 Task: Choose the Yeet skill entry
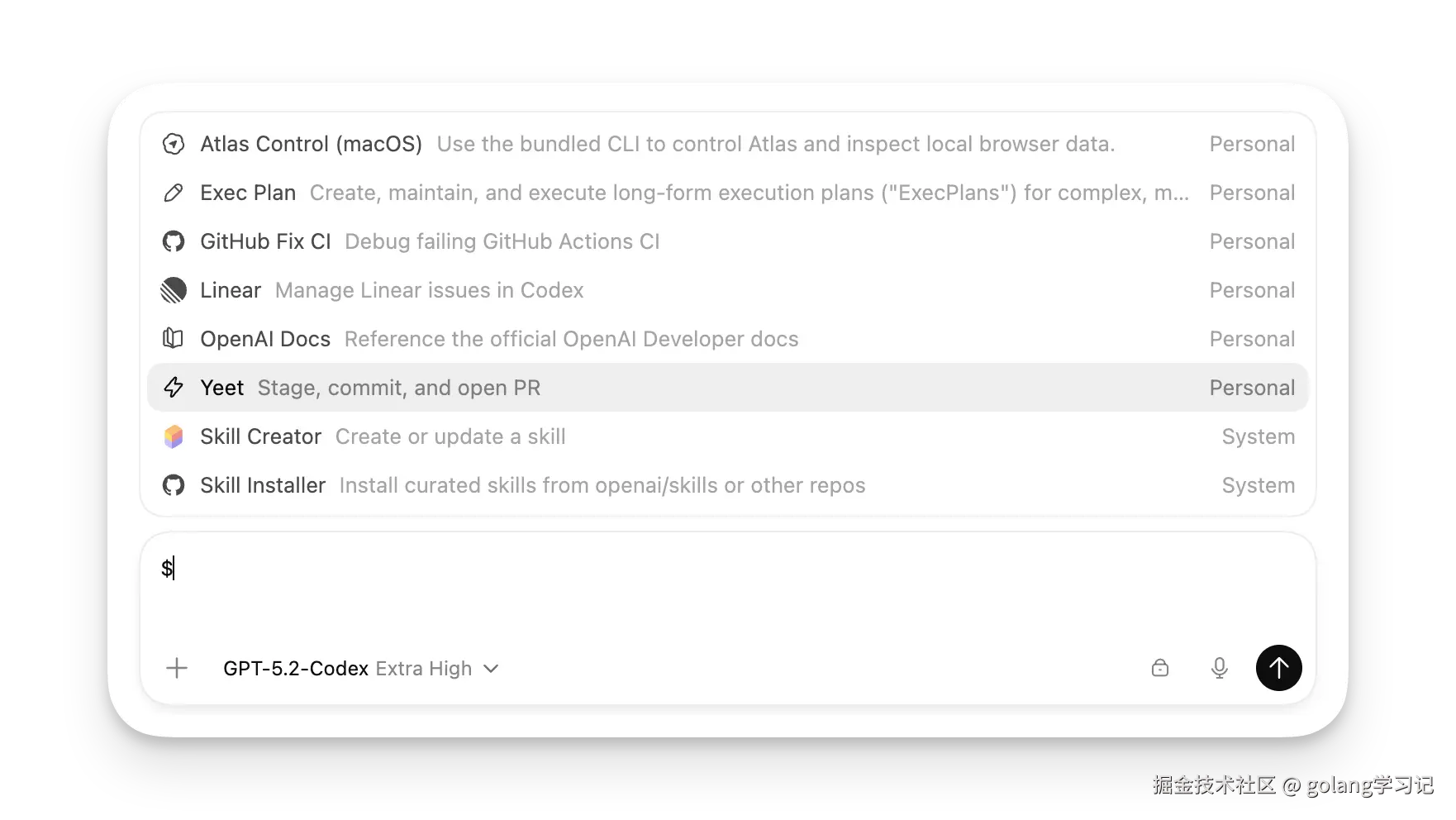click(x=222, y=388)
